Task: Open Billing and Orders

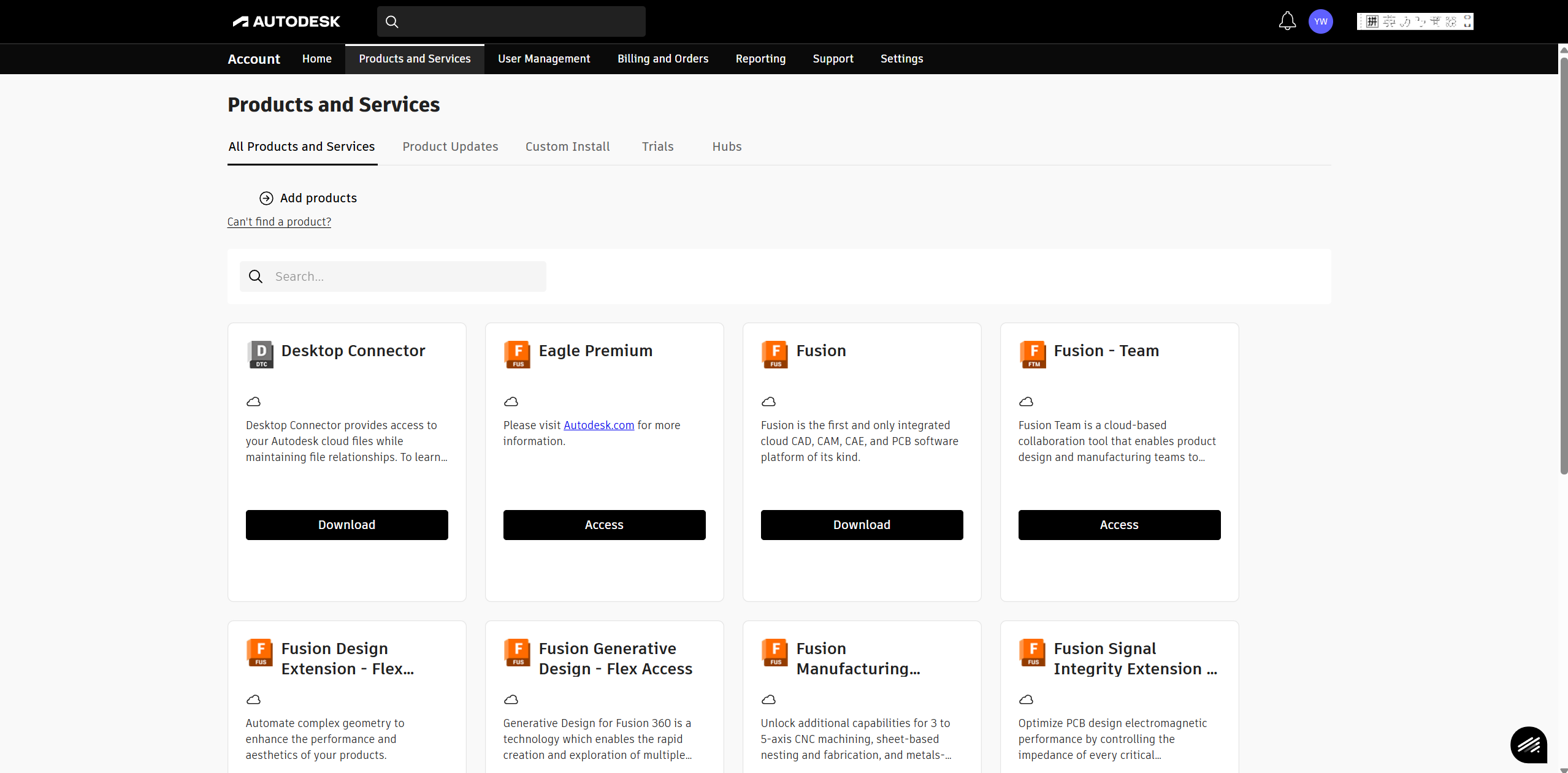Action: click(663, 59)
